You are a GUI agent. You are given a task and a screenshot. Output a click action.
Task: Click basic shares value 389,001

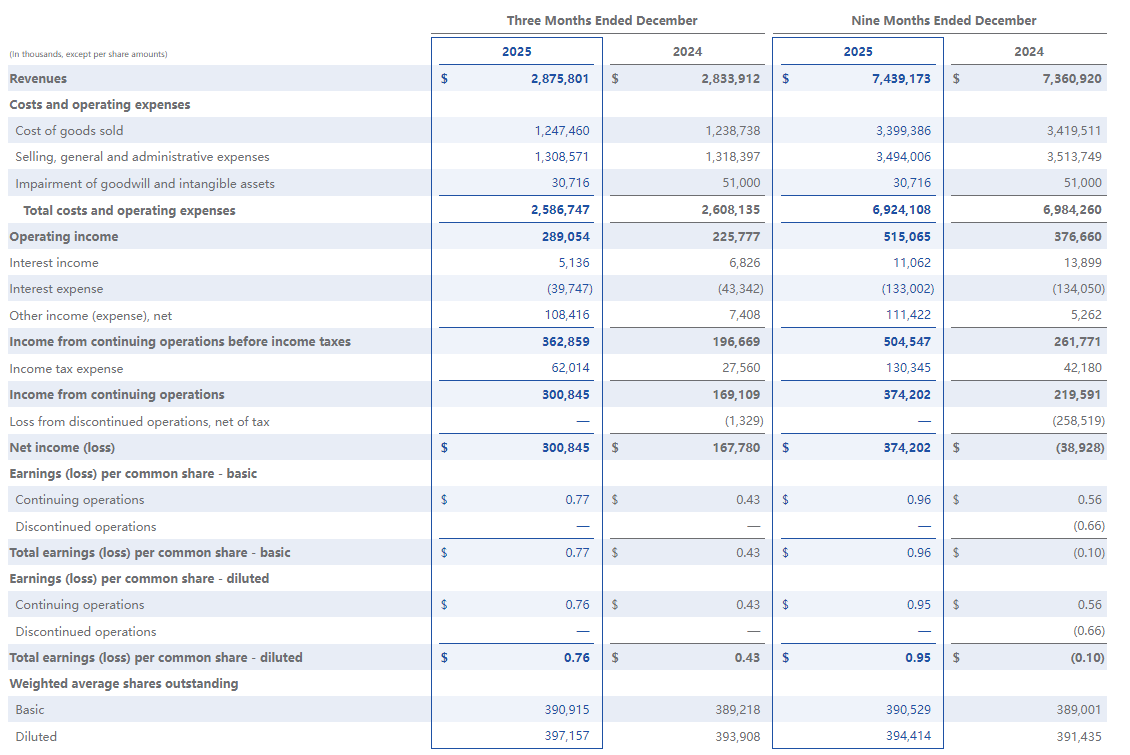1079,709
